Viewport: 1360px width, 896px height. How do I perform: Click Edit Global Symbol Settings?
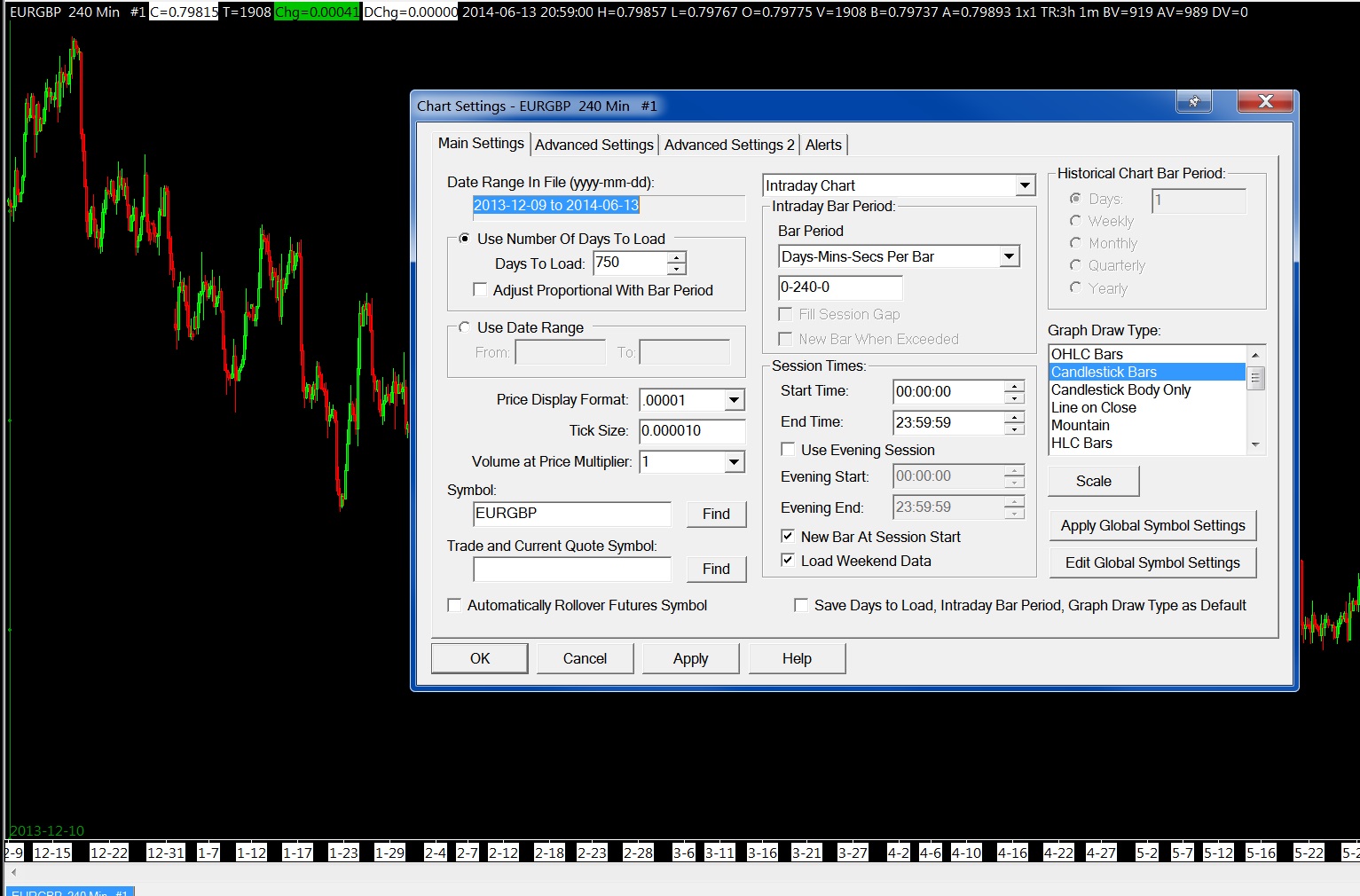(1152, 562)
